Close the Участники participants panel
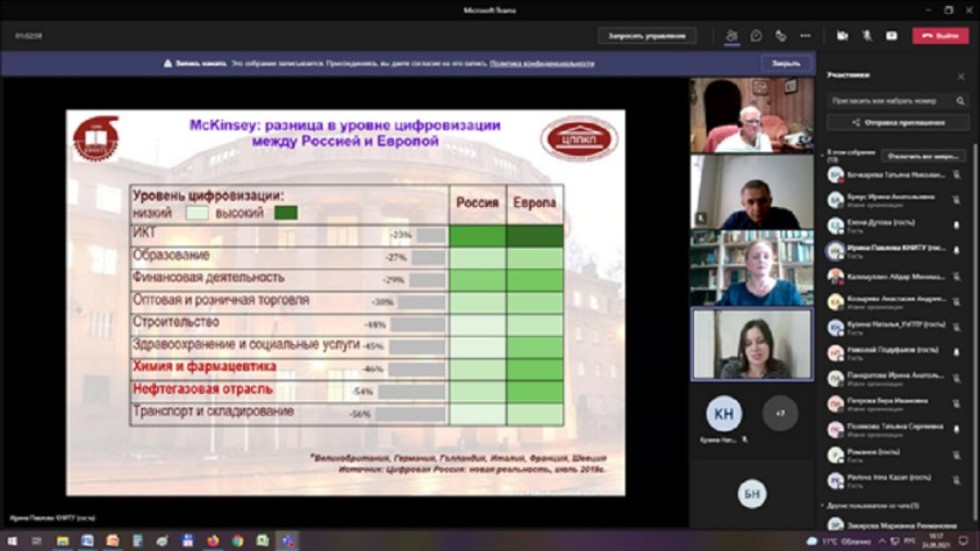 pos(961,76)
